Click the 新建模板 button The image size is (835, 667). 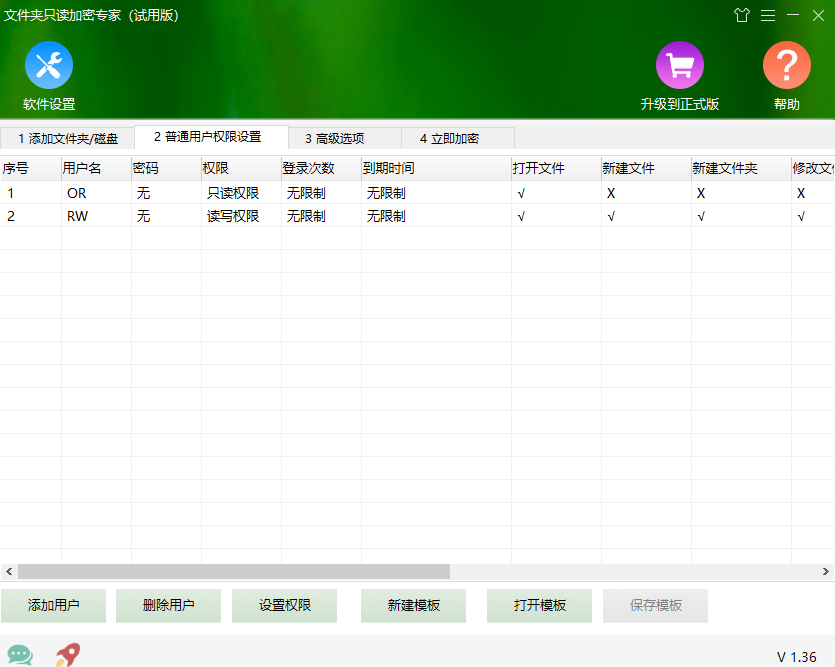click(x=413, y=605)
